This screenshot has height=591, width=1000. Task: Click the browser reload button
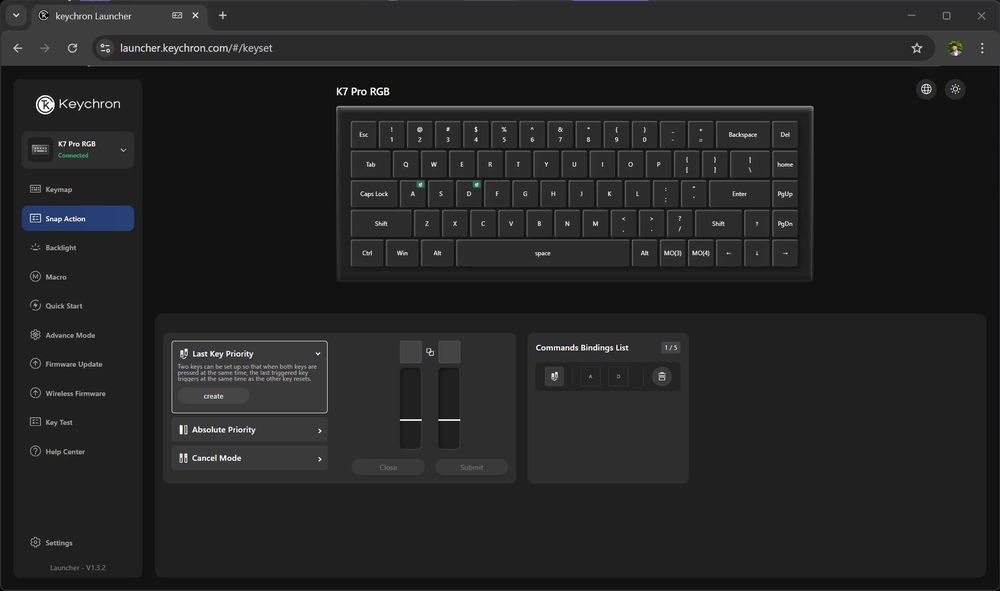coord(72,48)
